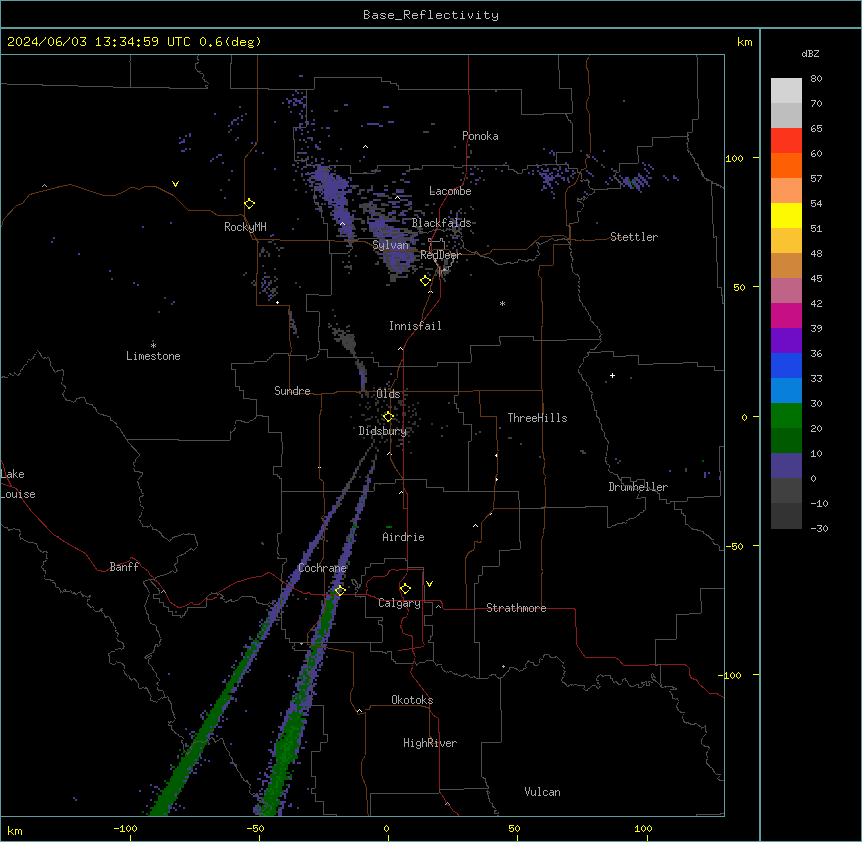Click the yellow radar site marker above Didsbury

388,417
